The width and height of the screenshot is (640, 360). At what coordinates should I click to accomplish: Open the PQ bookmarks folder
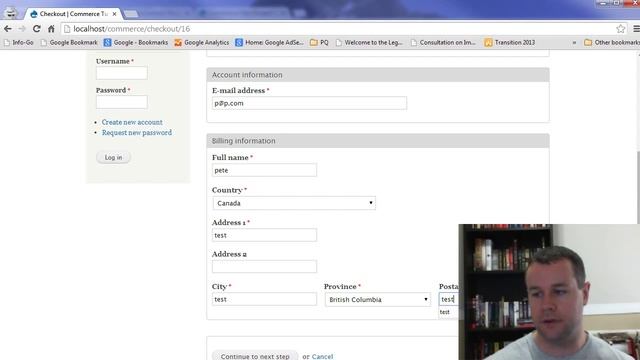[x=319, y=42]
